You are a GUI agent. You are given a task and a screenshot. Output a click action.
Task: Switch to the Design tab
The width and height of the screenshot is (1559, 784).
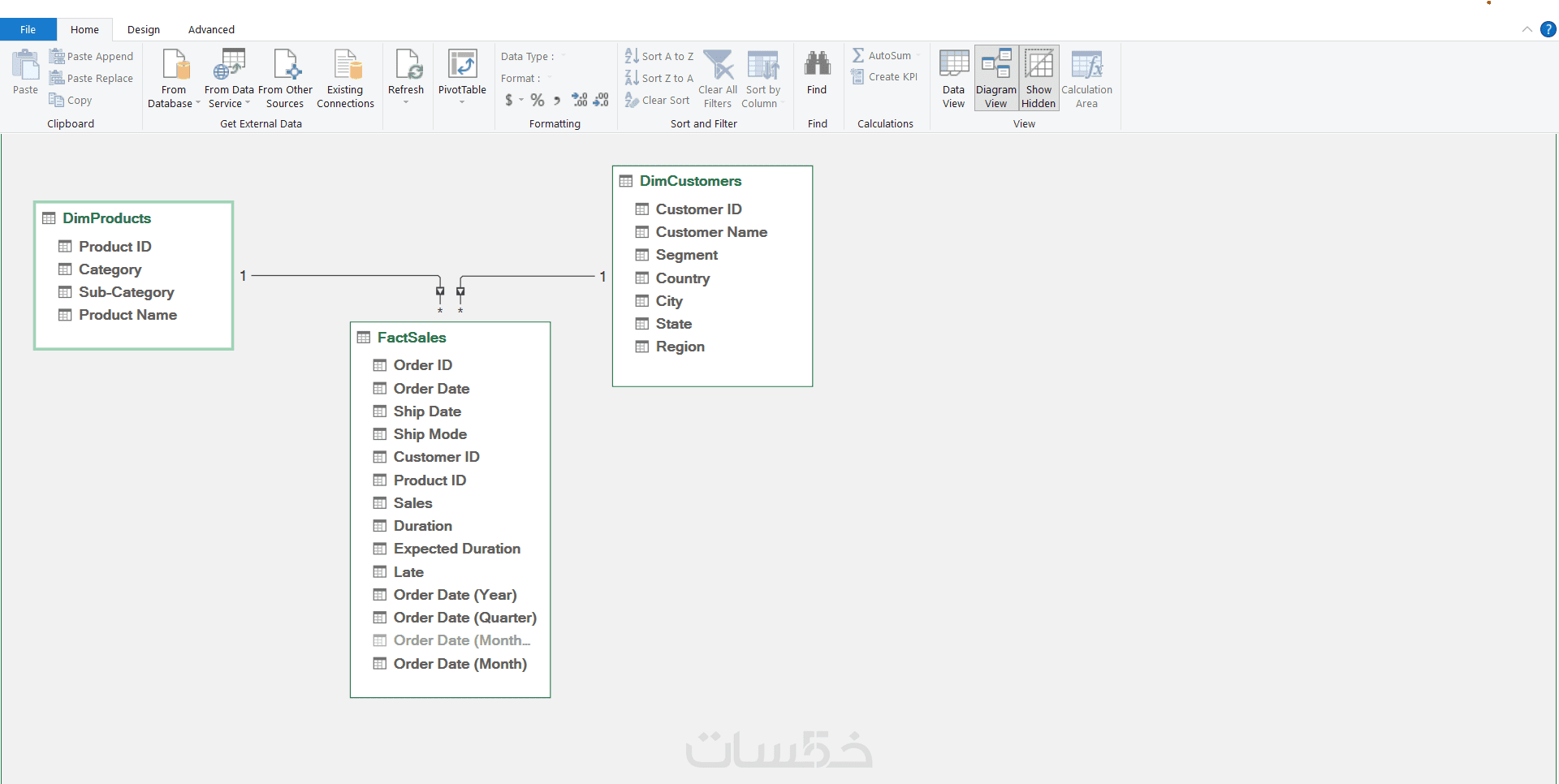[x=144, y=29]
